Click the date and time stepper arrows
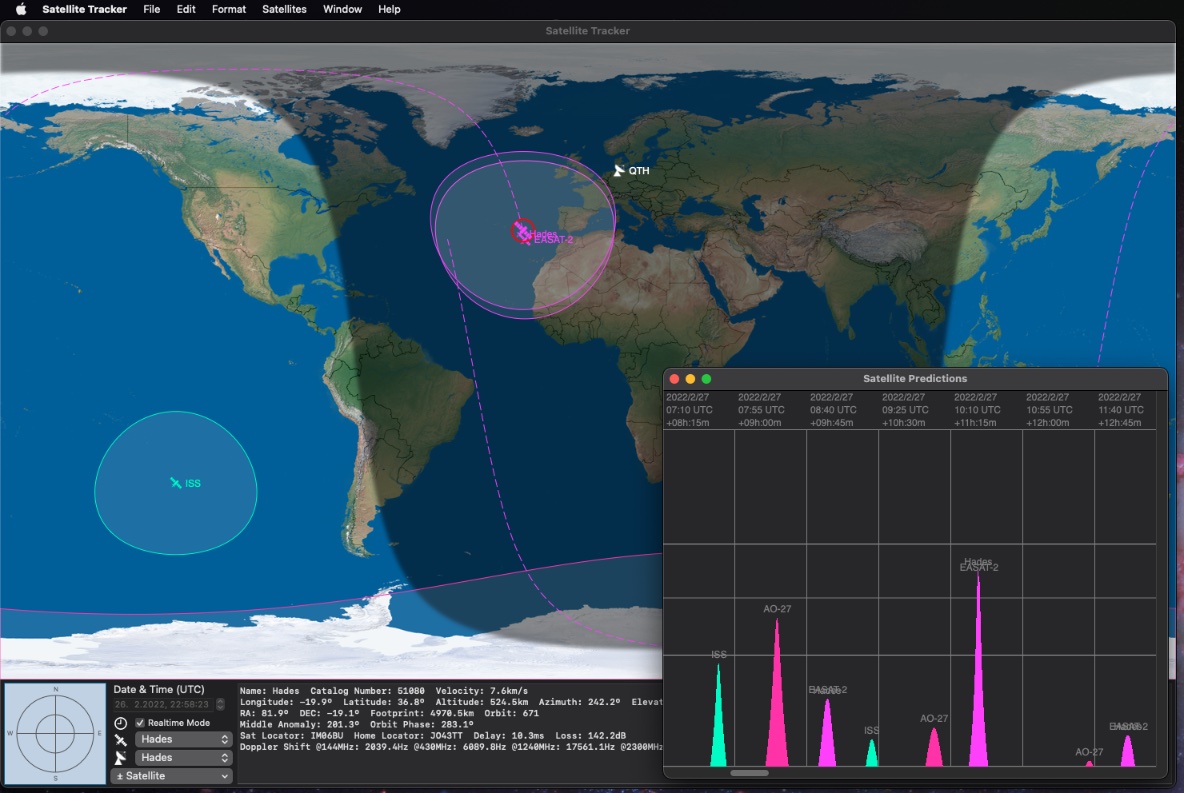The width and height of the screenshot is (1184, 793). pyautogui.click(x=220, y=704)
